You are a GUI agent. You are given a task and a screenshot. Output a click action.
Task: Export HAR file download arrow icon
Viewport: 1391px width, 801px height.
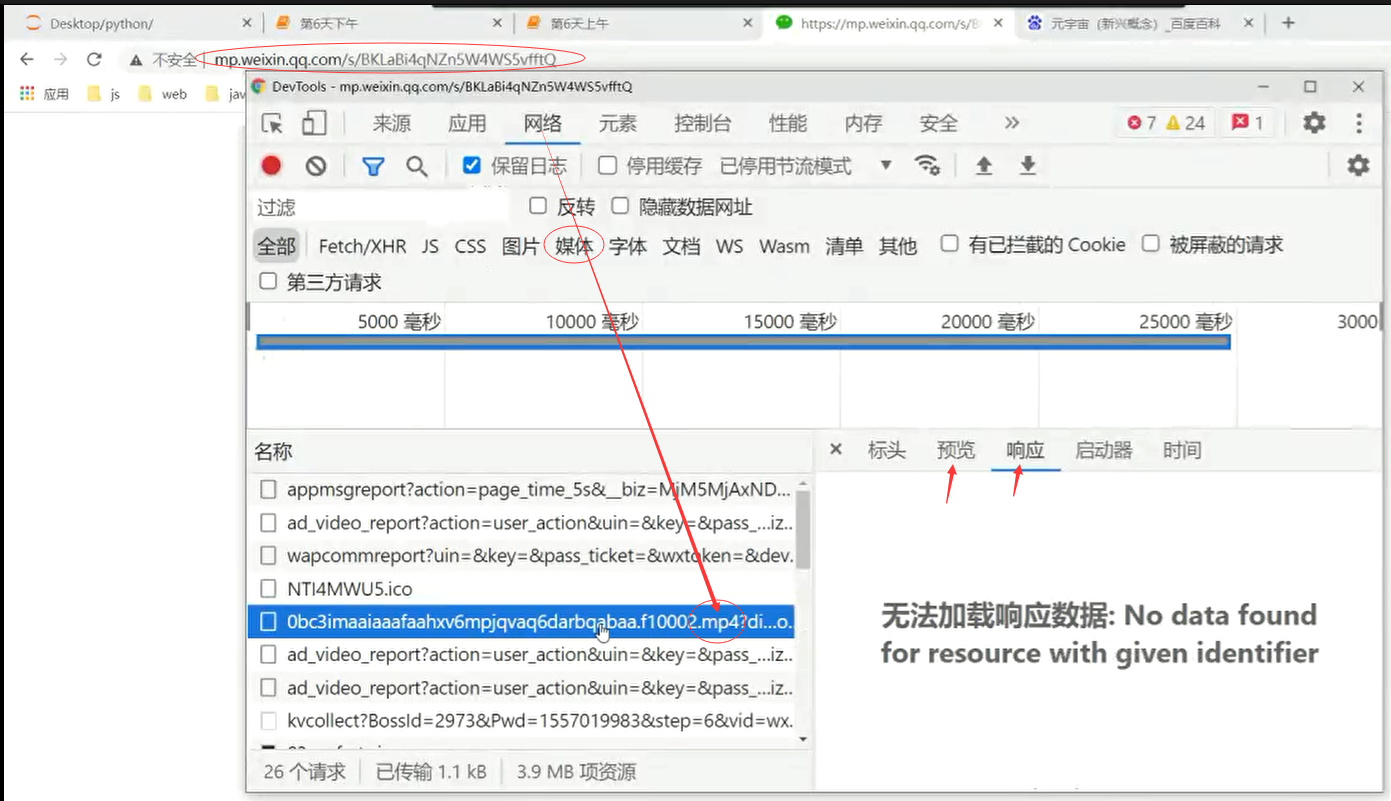click(x=1027, y=165)
